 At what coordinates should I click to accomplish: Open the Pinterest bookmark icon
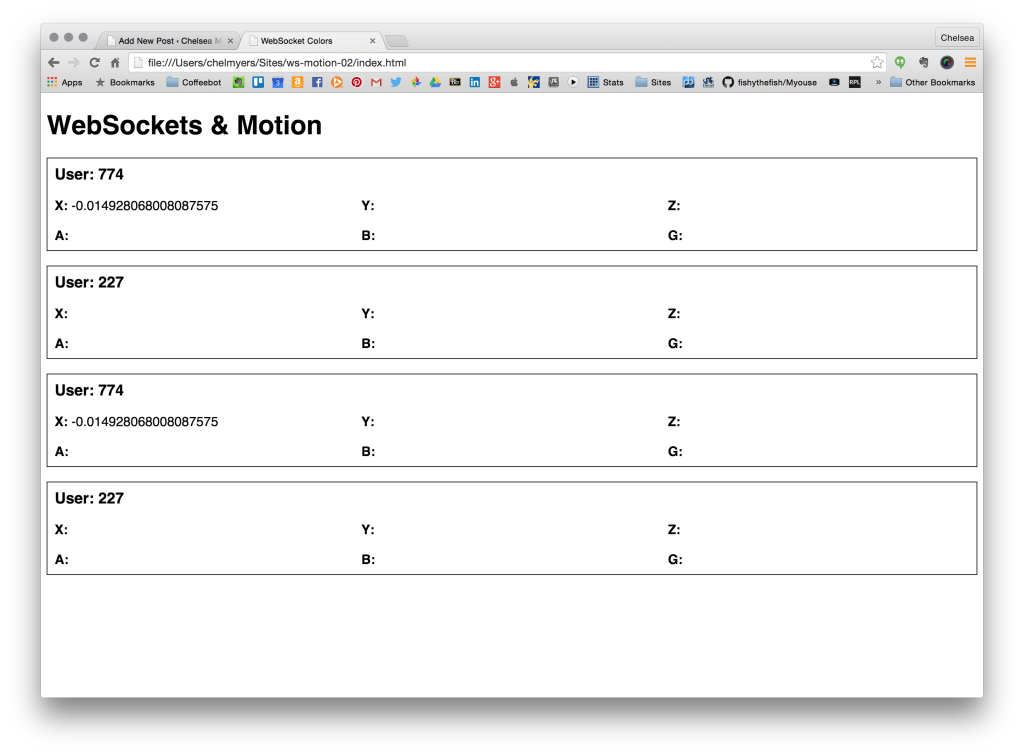(357, 82)
